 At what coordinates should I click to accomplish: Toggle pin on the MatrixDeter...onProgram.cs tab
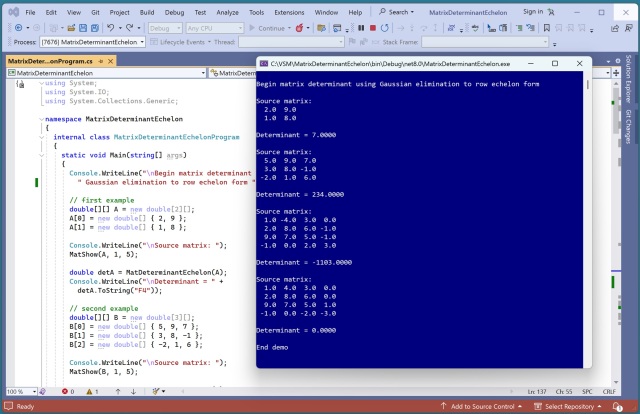[101, 61]
